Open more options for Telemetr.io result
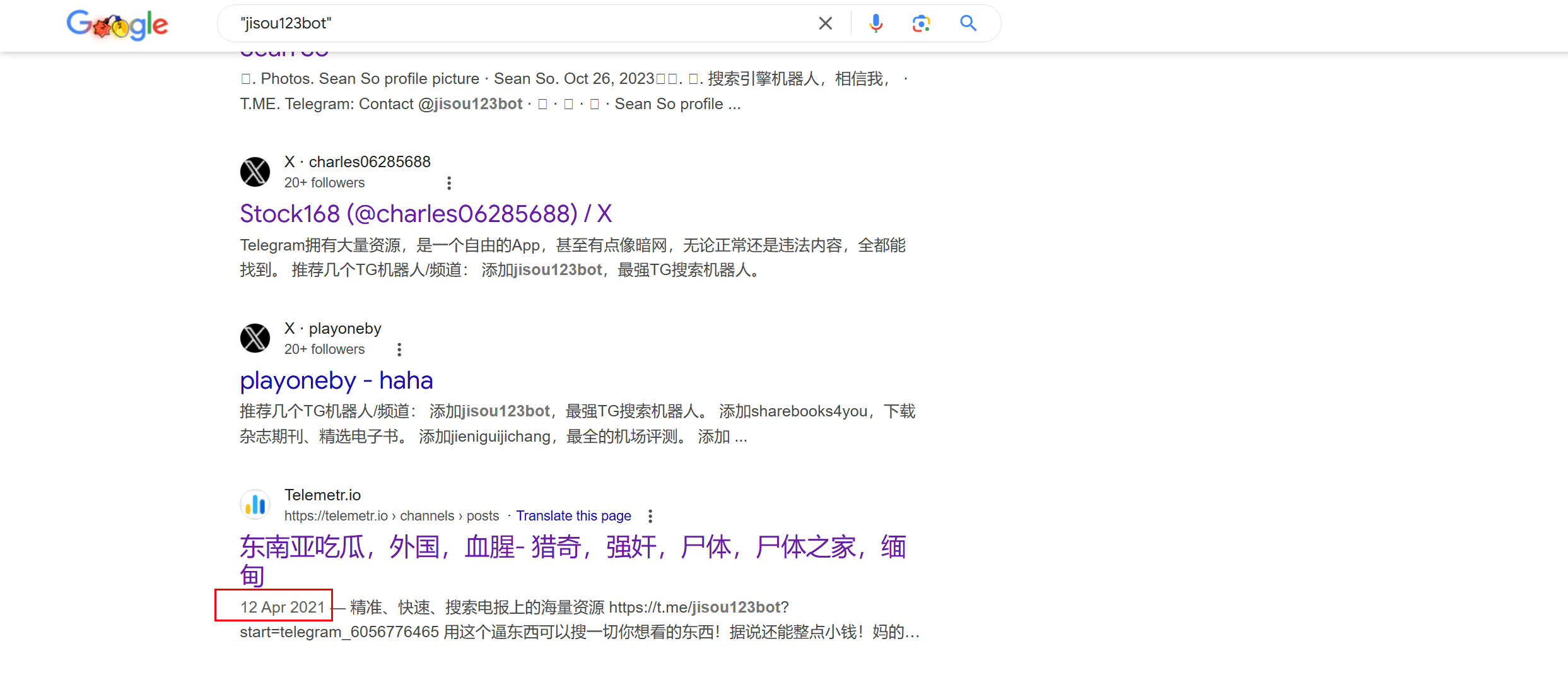Viewport: 1568px width, 682px height. pyautogui.click(x=650, y=516)
